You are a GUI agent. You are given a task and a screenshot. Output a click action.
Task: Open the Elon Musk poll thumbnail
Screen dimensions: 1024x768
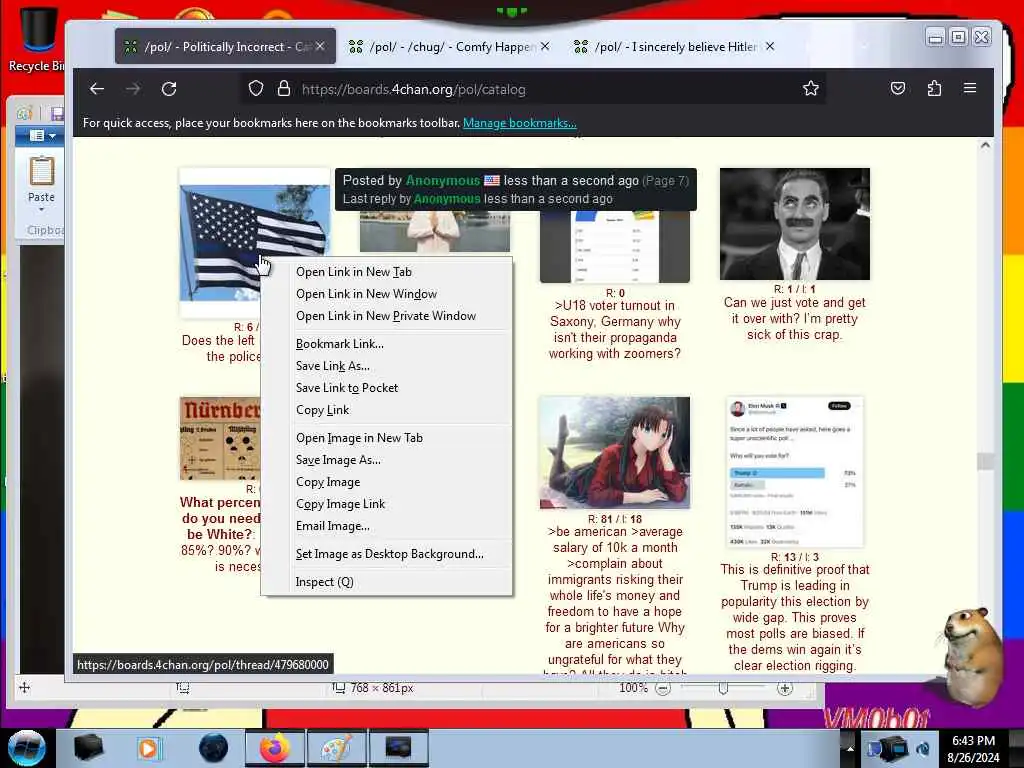(x=794, y=472)
